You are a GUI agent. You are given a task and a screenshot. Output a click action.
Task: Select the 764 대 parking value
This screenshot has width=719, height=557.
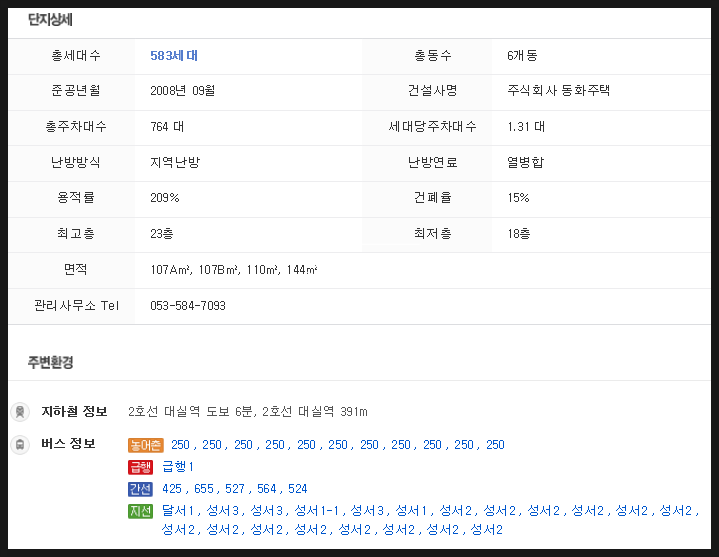click(x=167, y=126)
